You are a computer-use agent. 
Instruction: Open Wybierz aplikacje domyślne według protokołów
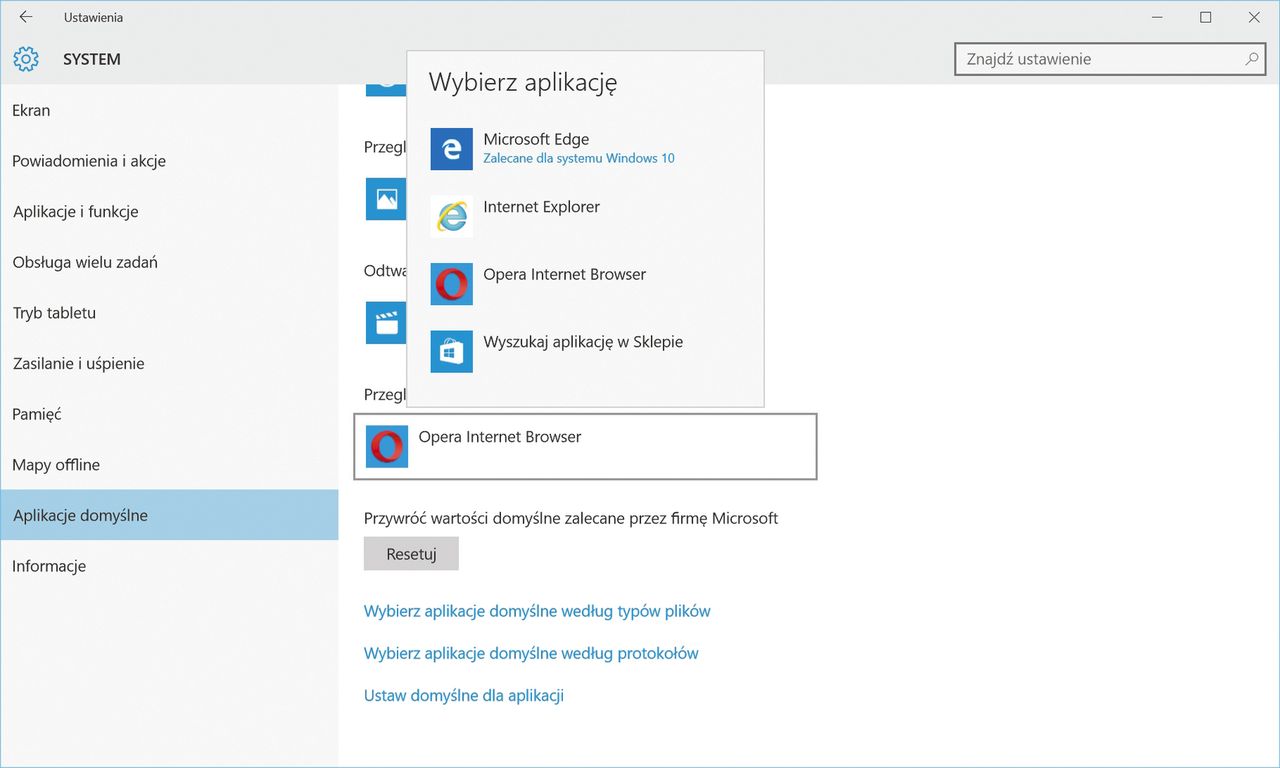click(531, 653)
